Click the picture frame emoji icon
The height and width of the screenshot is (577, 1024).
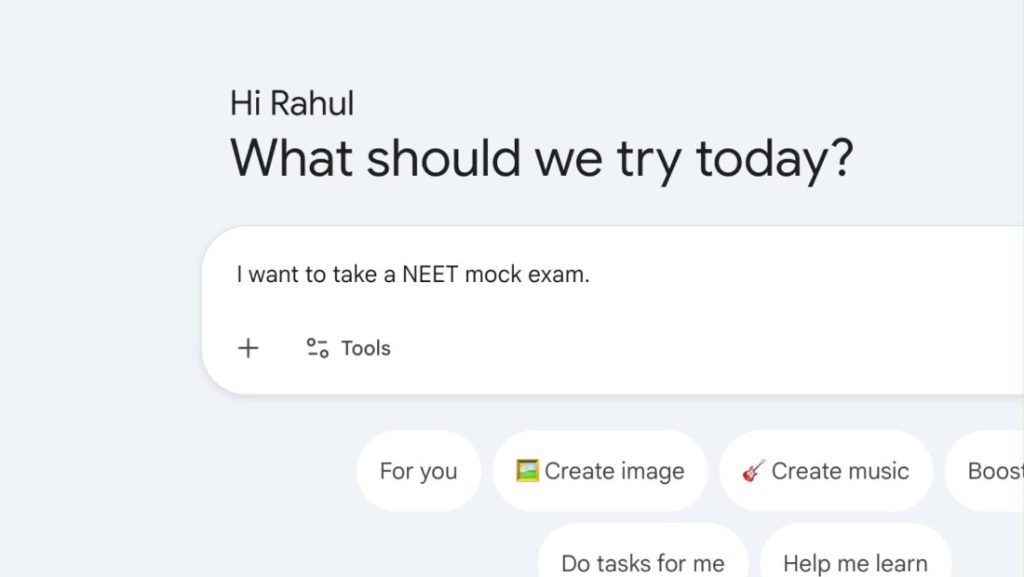click(527, 471)
